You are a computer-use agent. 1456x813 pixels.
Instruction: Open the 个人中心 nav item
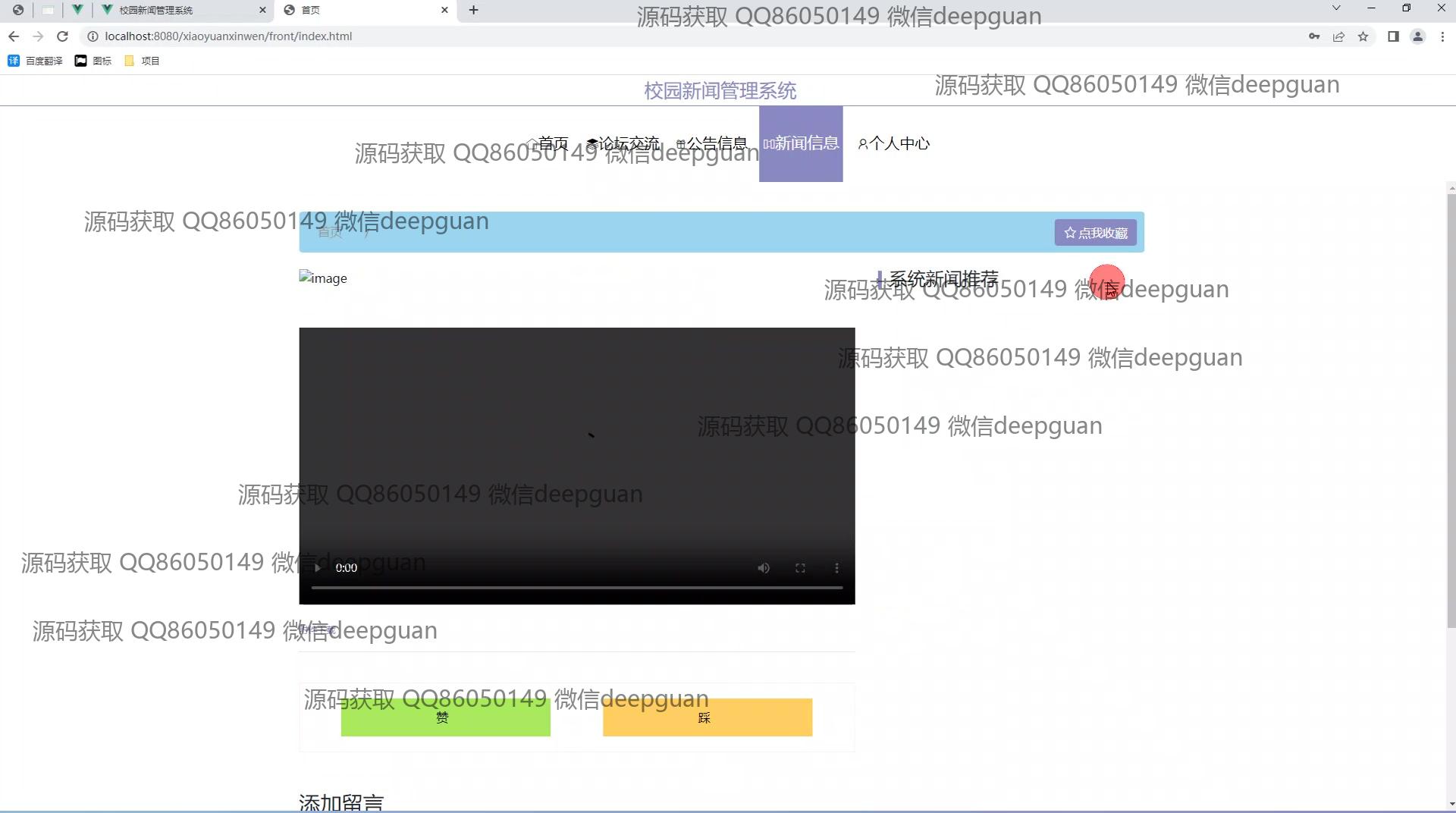(894, 143)
